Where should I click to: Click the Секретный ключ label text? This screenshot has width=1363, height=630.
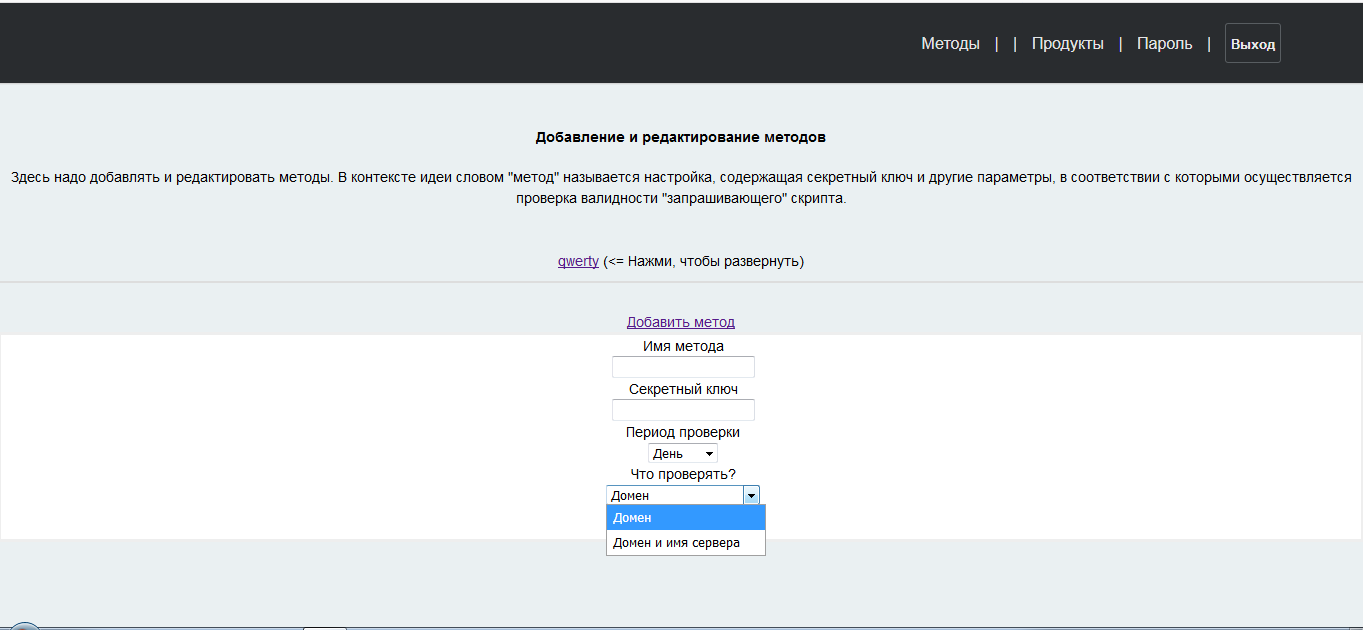tap(683, 389)
